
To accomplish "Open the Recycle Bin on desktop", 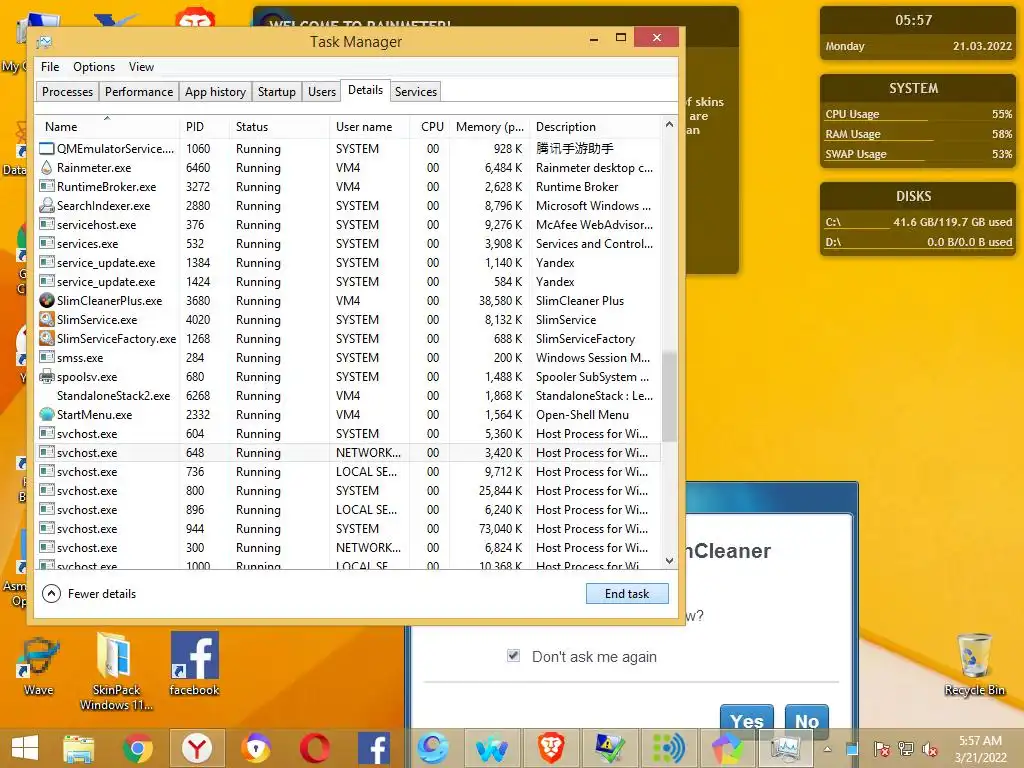I will [x=974, y=665].
